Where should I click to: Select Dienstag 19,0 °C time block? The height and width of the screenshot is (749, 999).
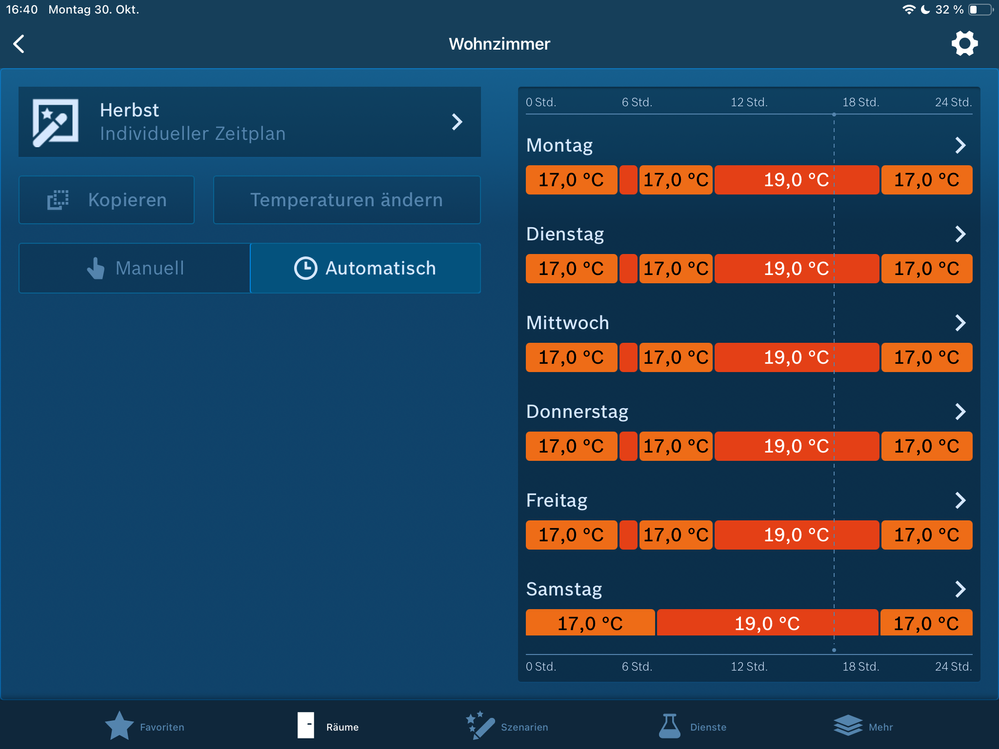796,269
